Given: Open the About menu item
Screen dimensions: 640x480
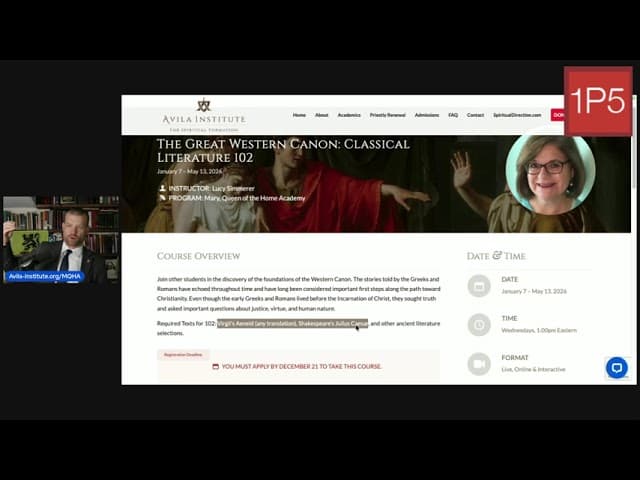Looking at the screenshot, I should 321,115.
